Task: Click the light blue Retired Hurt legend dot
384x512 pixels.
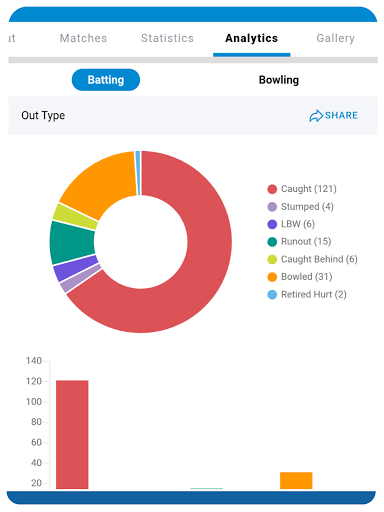Action: [272, 295]
